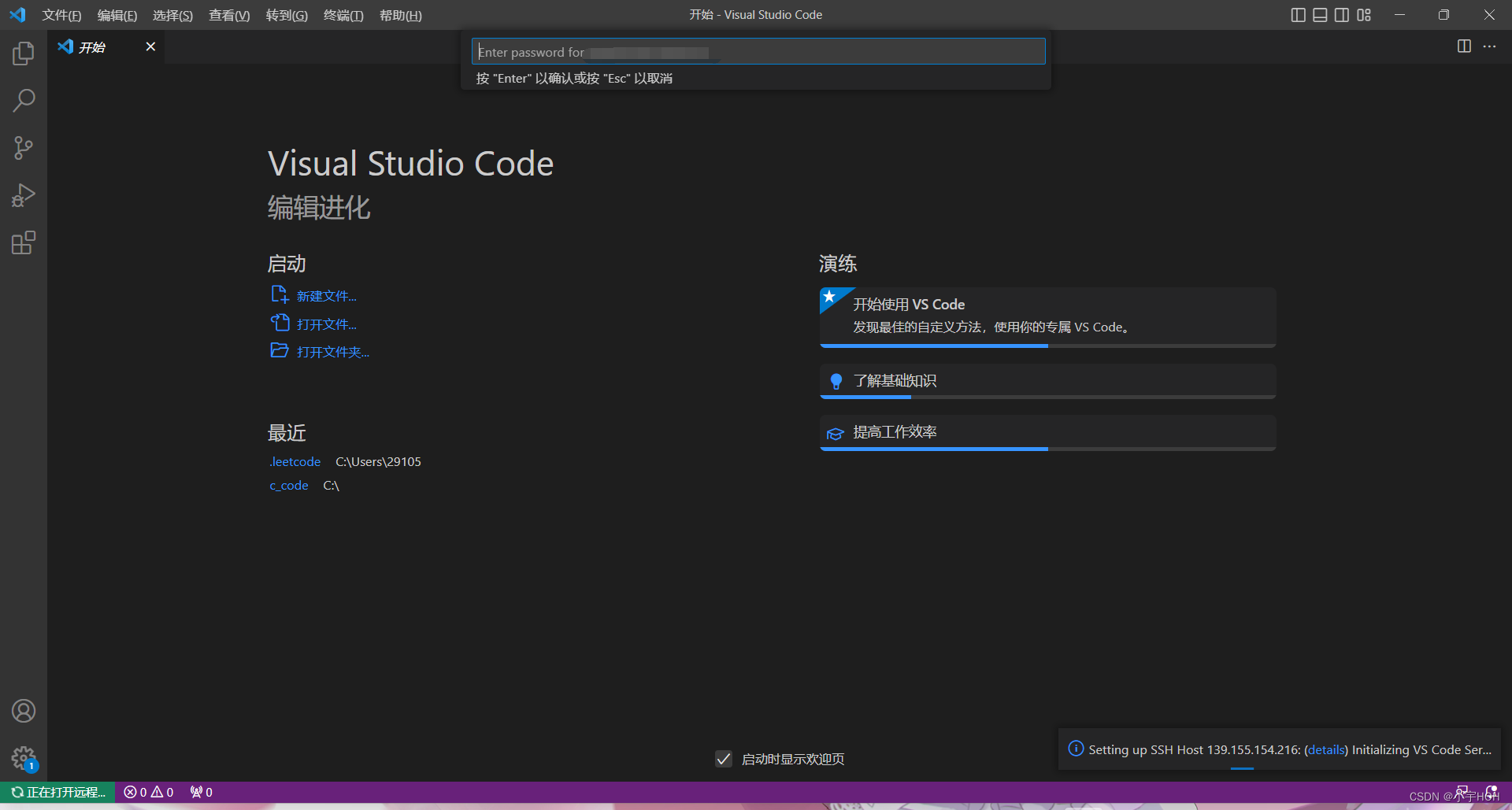
Task: Click the new file icon beside 新建文件
Action: tap(280, 295)
